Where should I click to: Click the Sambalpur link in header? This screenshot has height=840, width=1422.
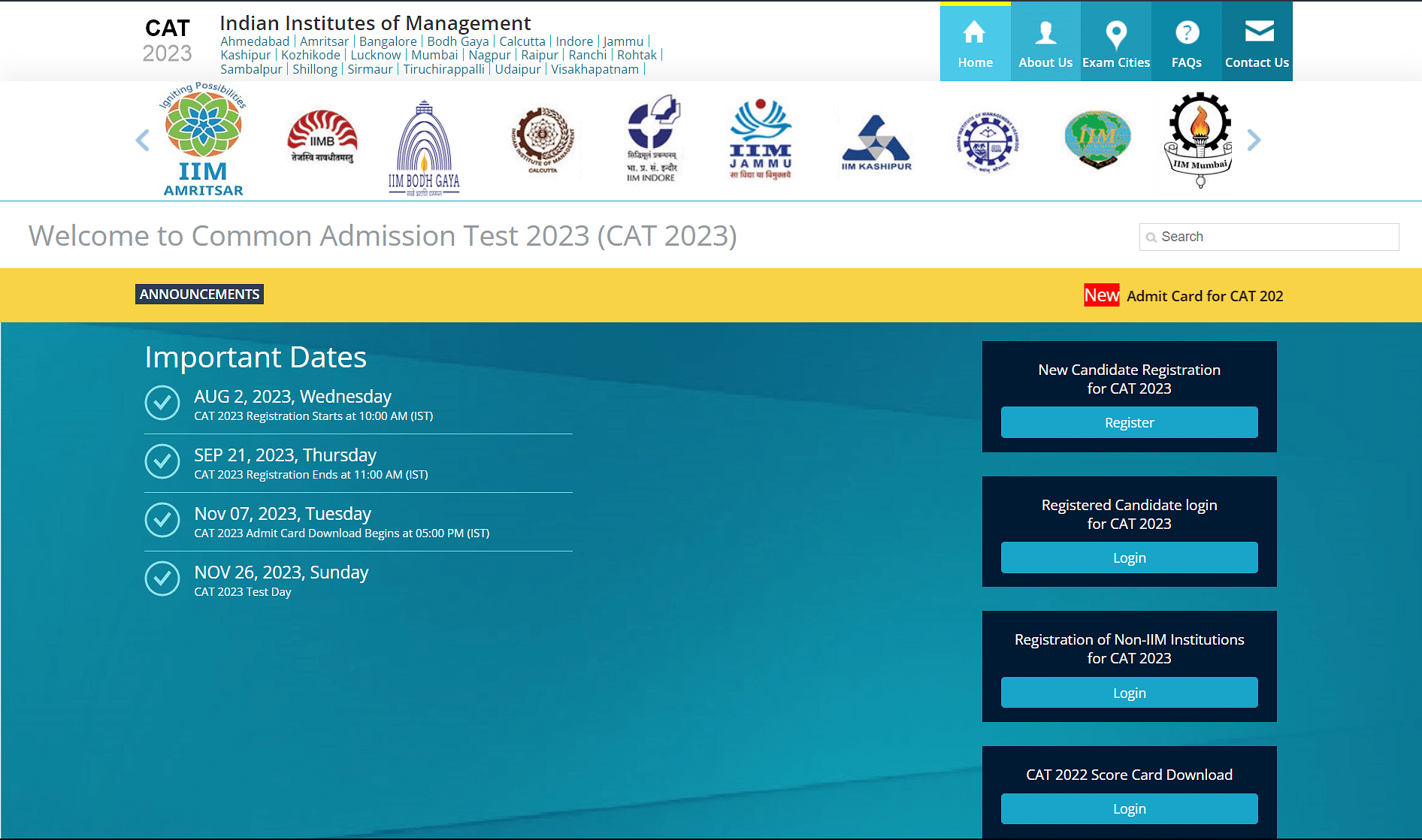(251, 69)
